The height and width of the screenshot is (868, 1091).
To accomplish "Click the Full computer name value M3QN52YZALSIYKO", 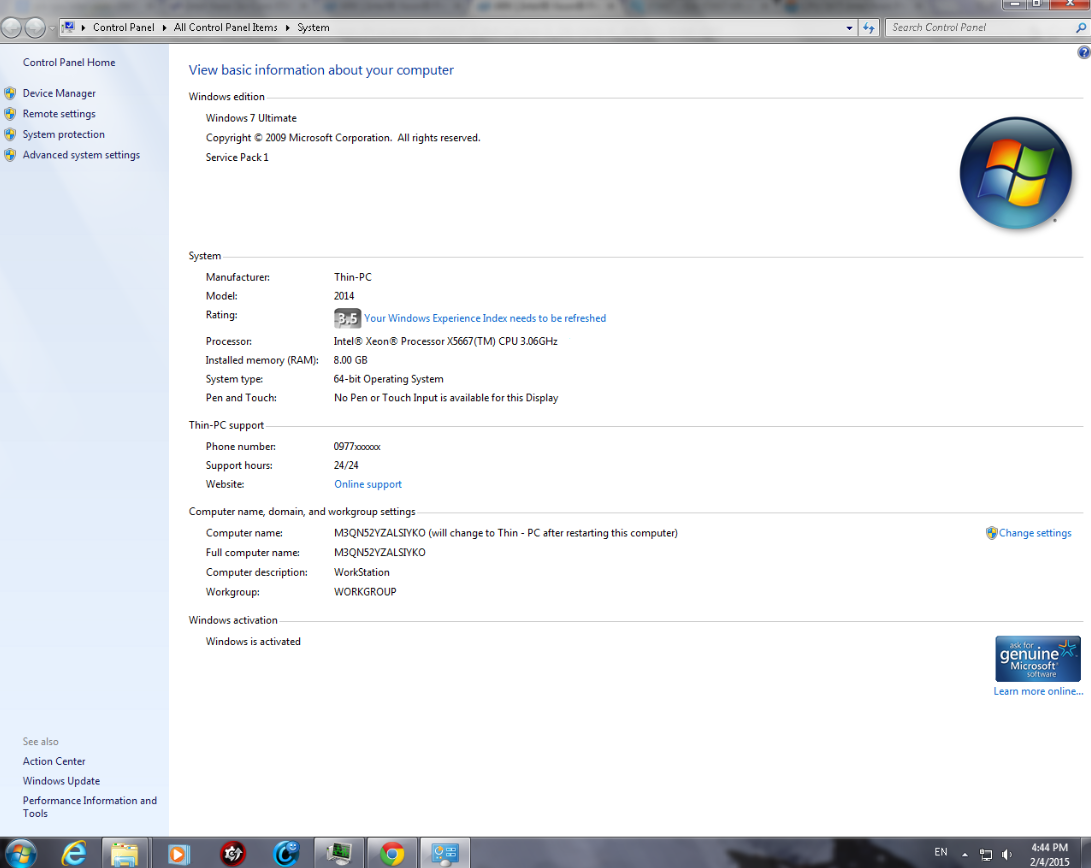I will point(380,553).
